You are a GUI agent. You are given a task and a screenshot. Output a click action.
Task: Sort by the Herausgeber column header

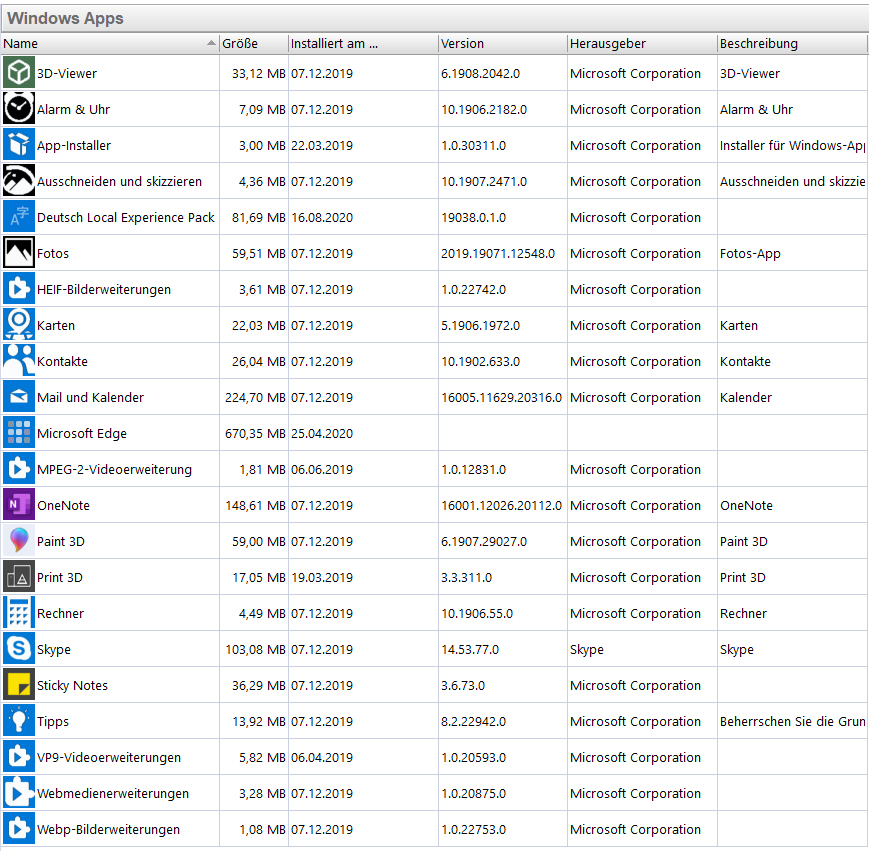[642, 44]
